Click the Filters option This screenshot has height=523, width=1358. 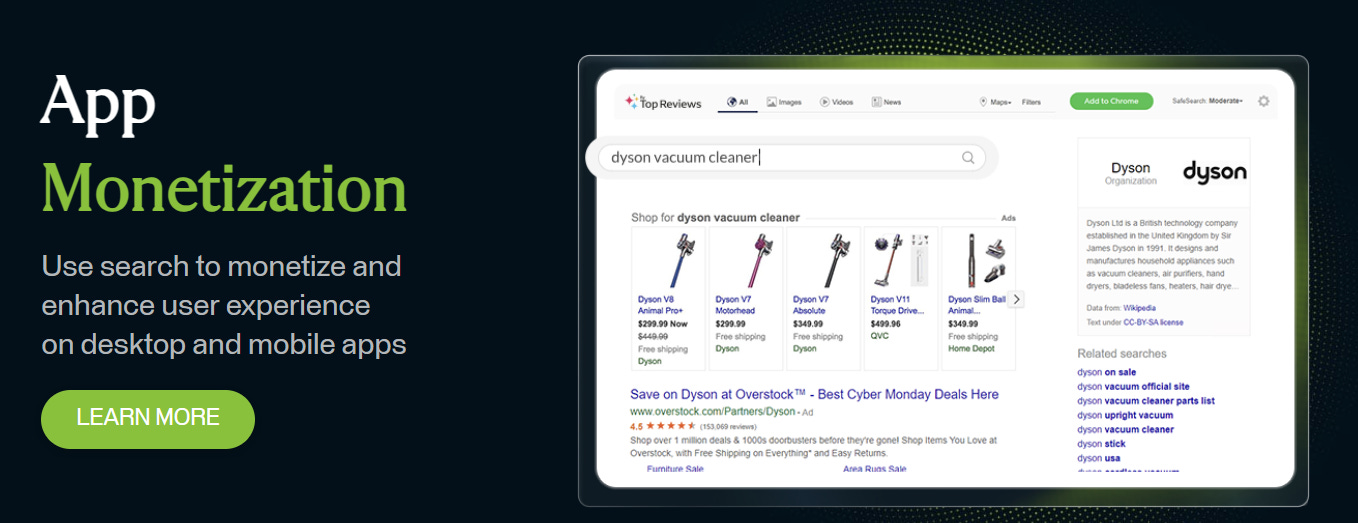(x=1031, y=102)
